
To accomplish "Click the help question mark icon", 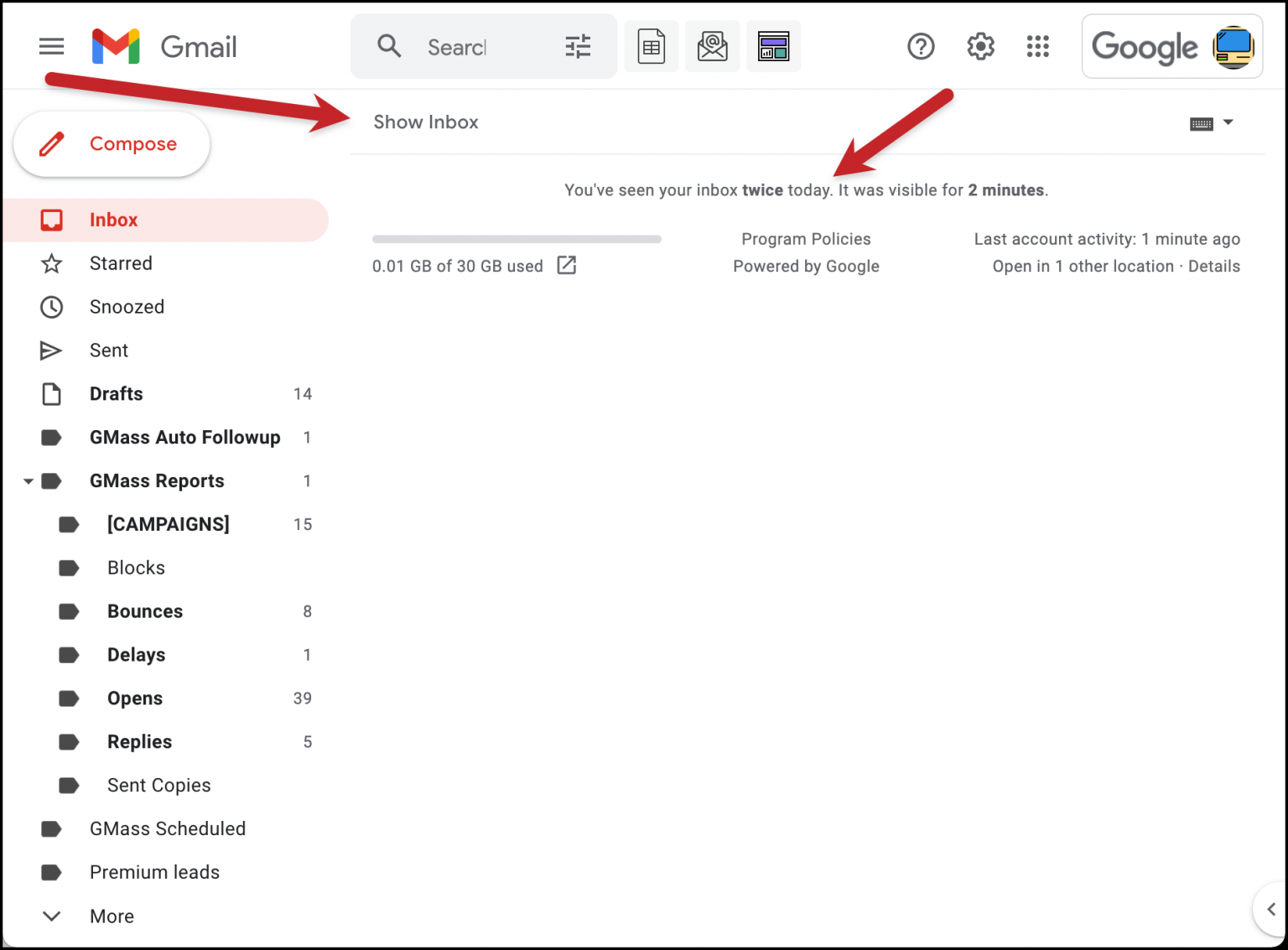I will (921, 47).
